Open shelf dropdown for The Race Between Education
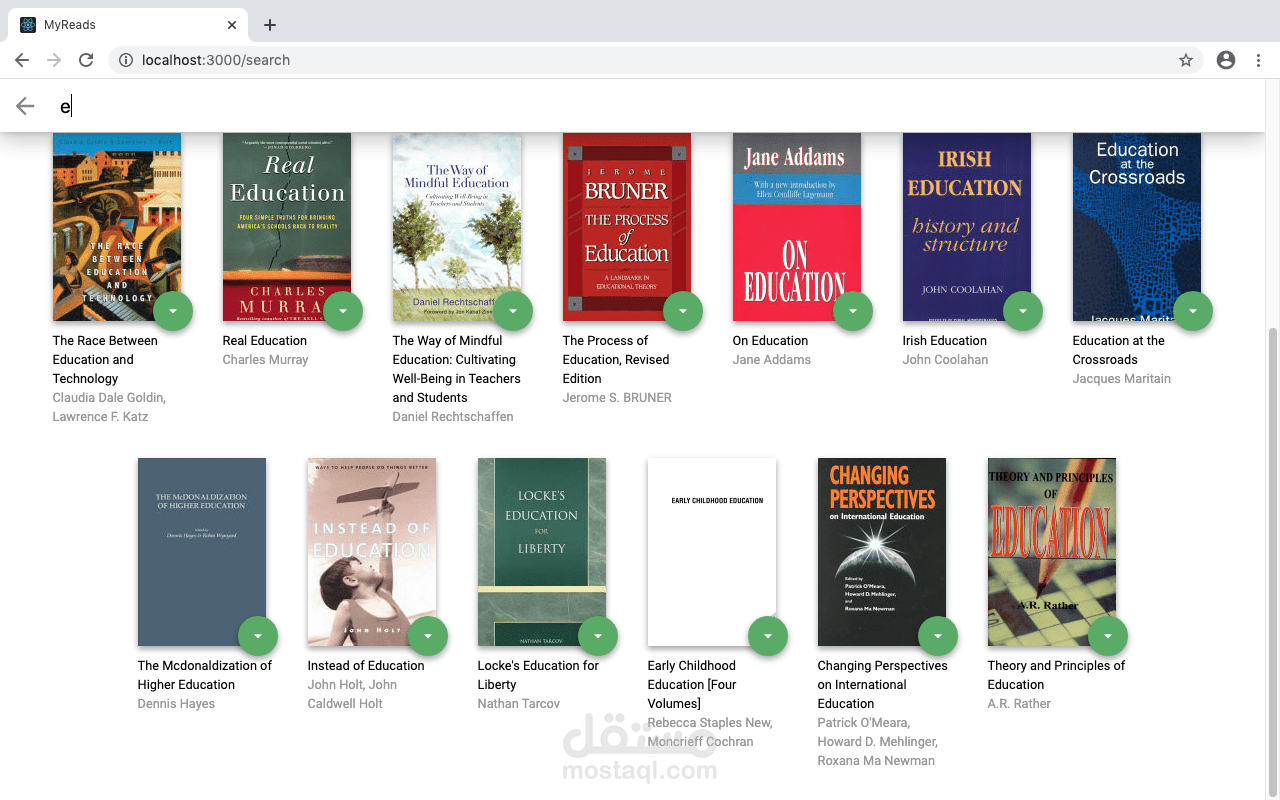The width and height of the screenshot is (1280, 800). [x=173, y=311]
